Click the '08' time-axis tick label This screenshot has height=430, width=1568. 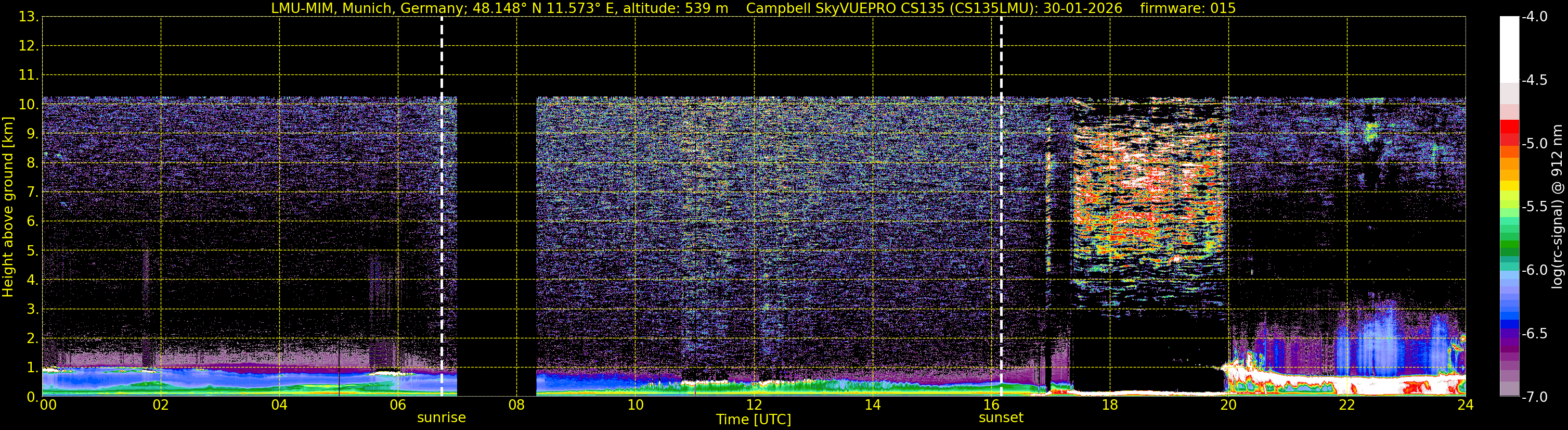pos(517,405)
